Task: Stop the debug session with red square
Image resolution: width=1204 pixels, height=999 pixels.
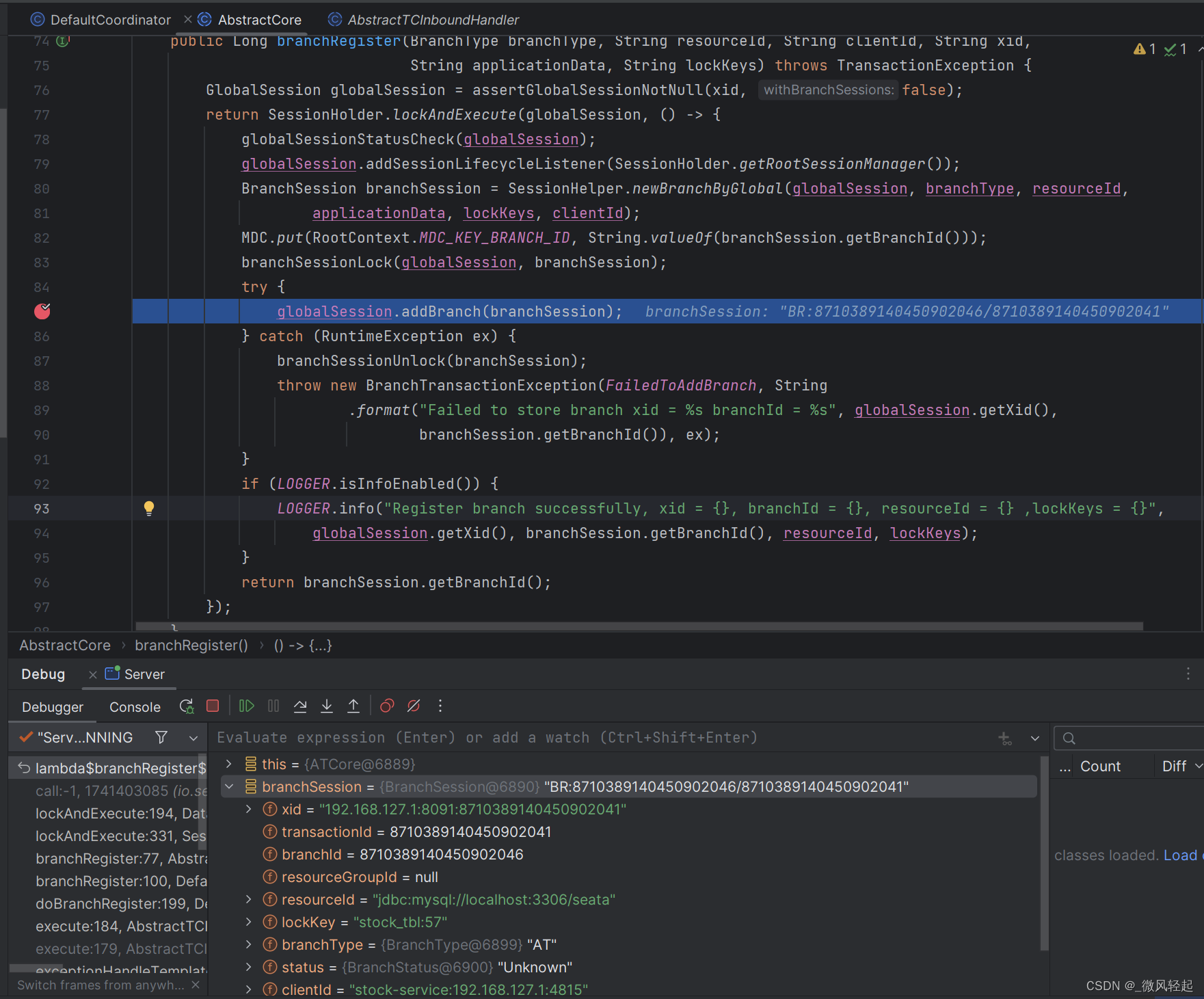Action: (x=213, y=706)
